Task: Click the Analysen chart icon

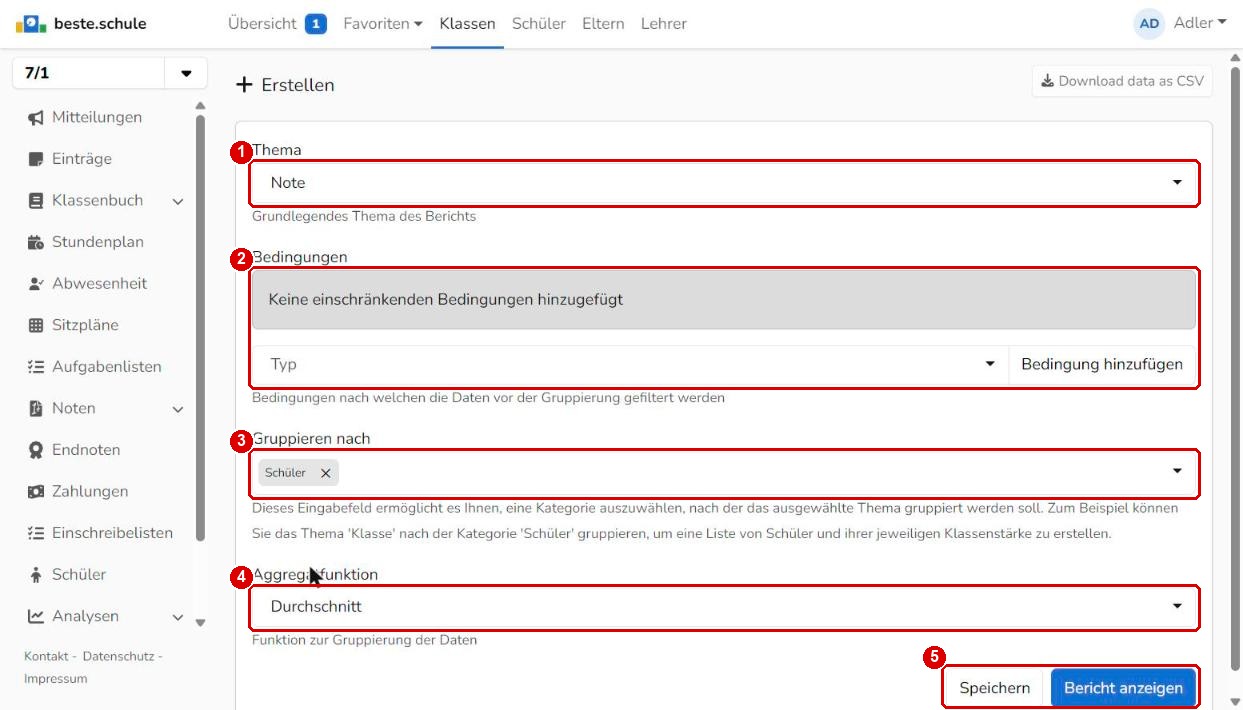Action: pyautogui.click(x=35, y=616)
